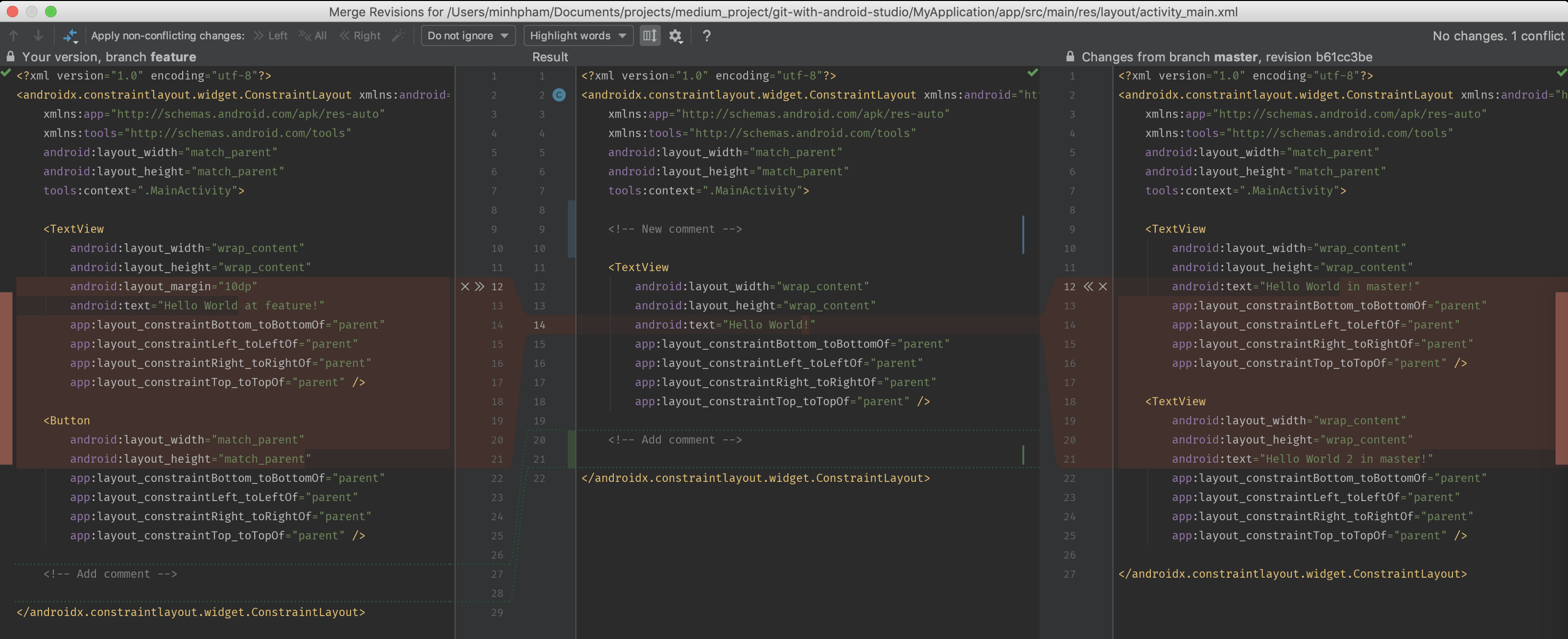
Task: Accept left change with double-arrow at line 12
Action: coord(480,286)
